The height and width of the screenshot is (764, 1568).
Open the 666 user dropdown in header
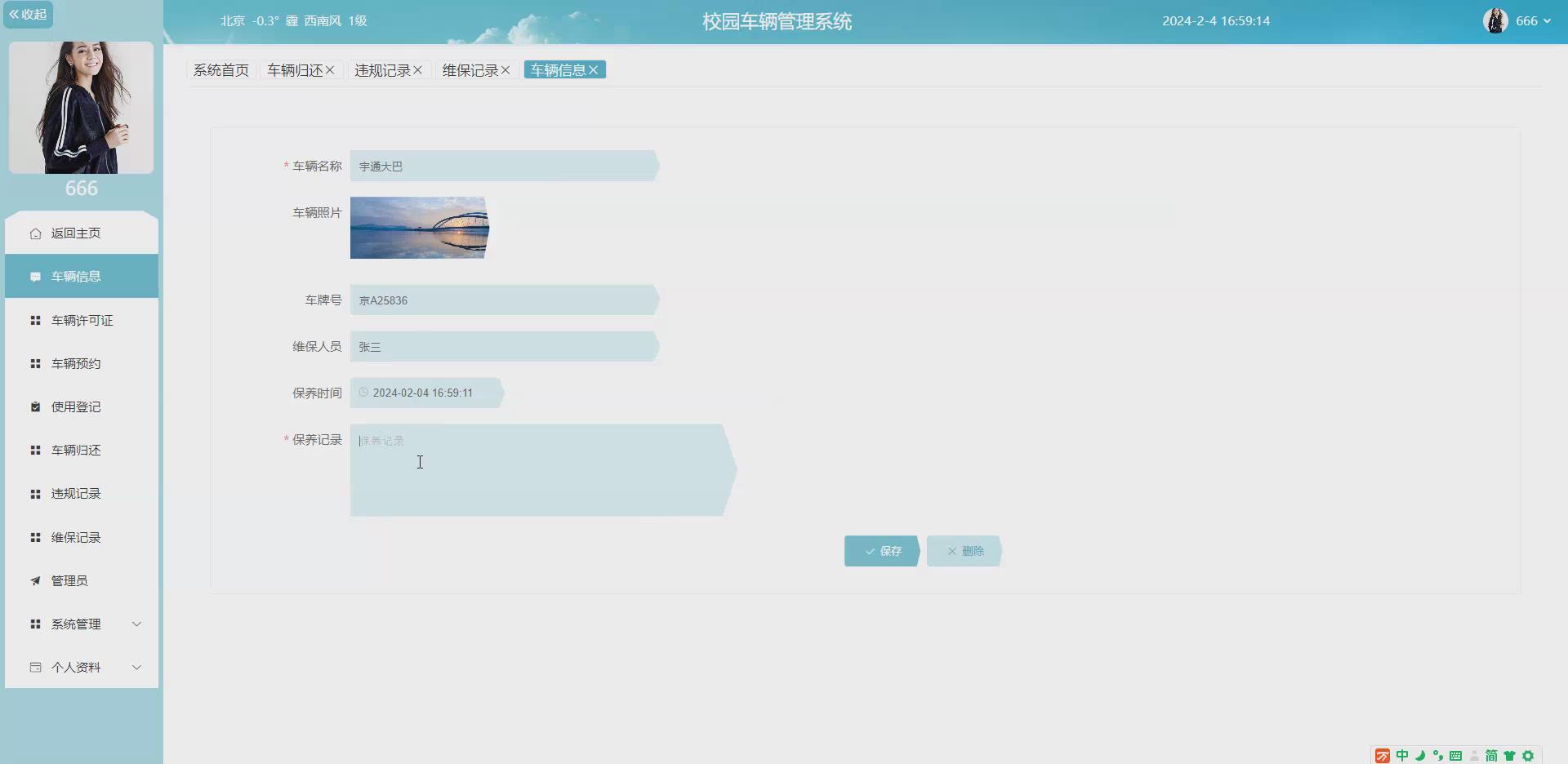1533,21
